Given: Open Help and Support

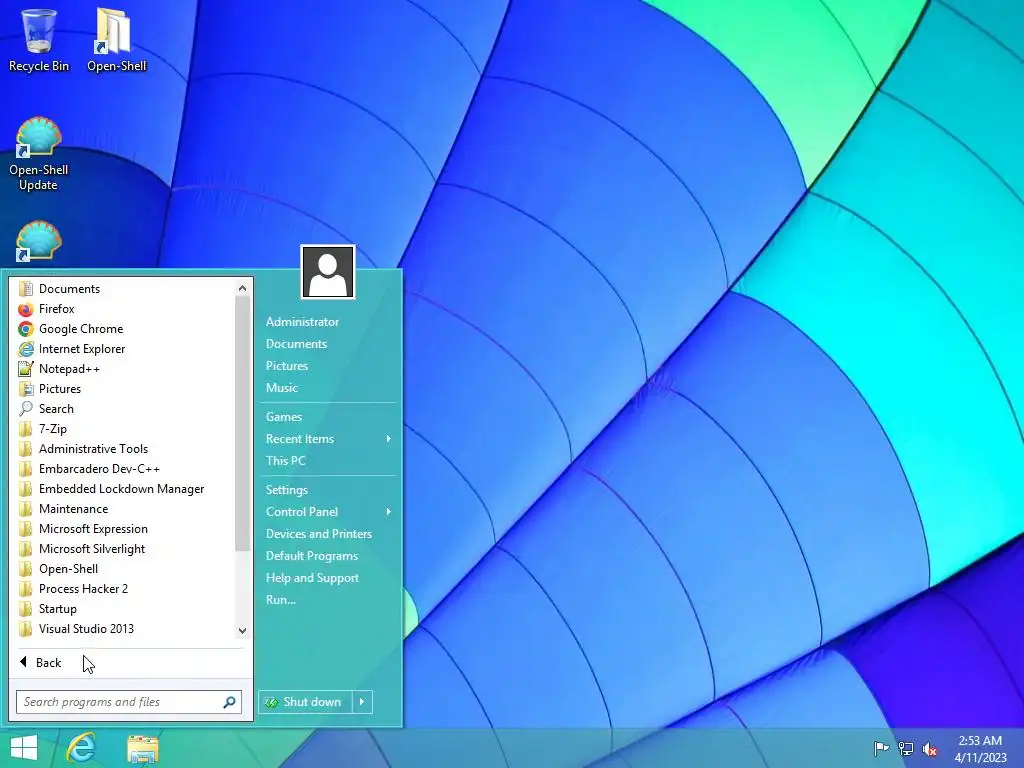Looking at the screenshot, I should 312,578.
